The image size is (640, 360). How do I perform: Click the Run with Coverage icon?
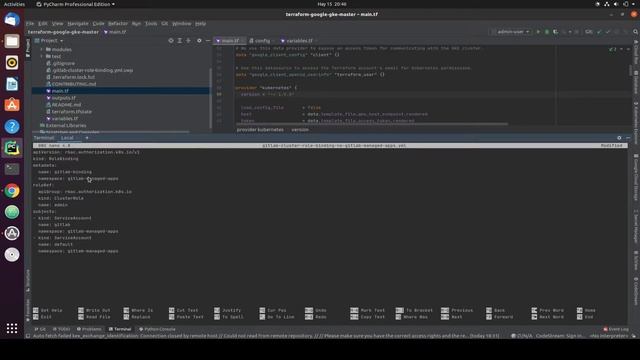pos(556,32)
